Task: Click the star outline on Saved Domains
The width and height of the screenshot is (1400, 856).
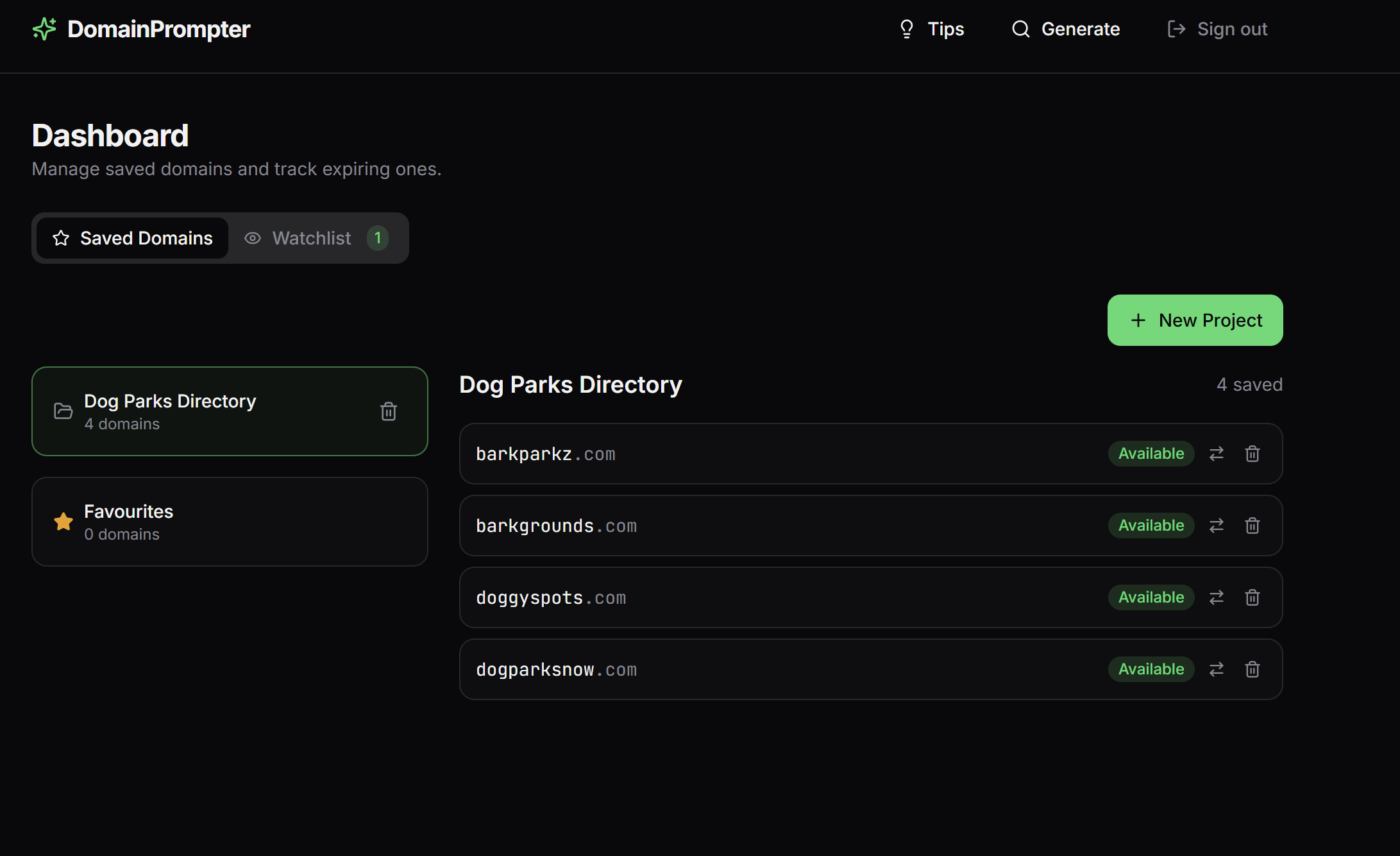Action: (x=60, y=238)
